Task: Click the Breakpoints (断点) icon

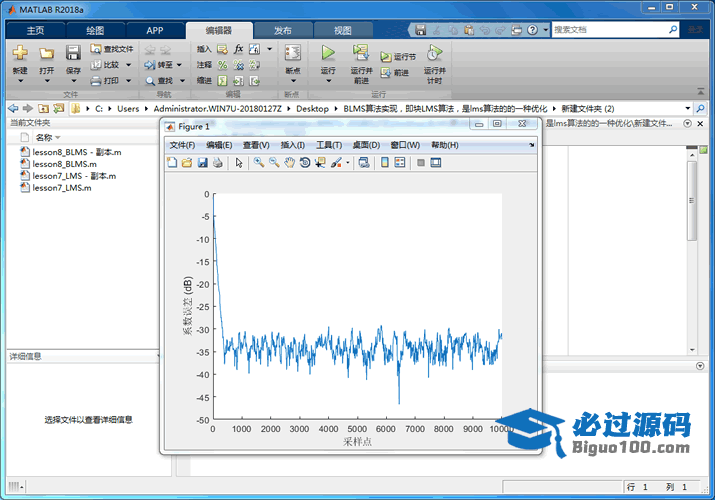Action: (292, 53)
